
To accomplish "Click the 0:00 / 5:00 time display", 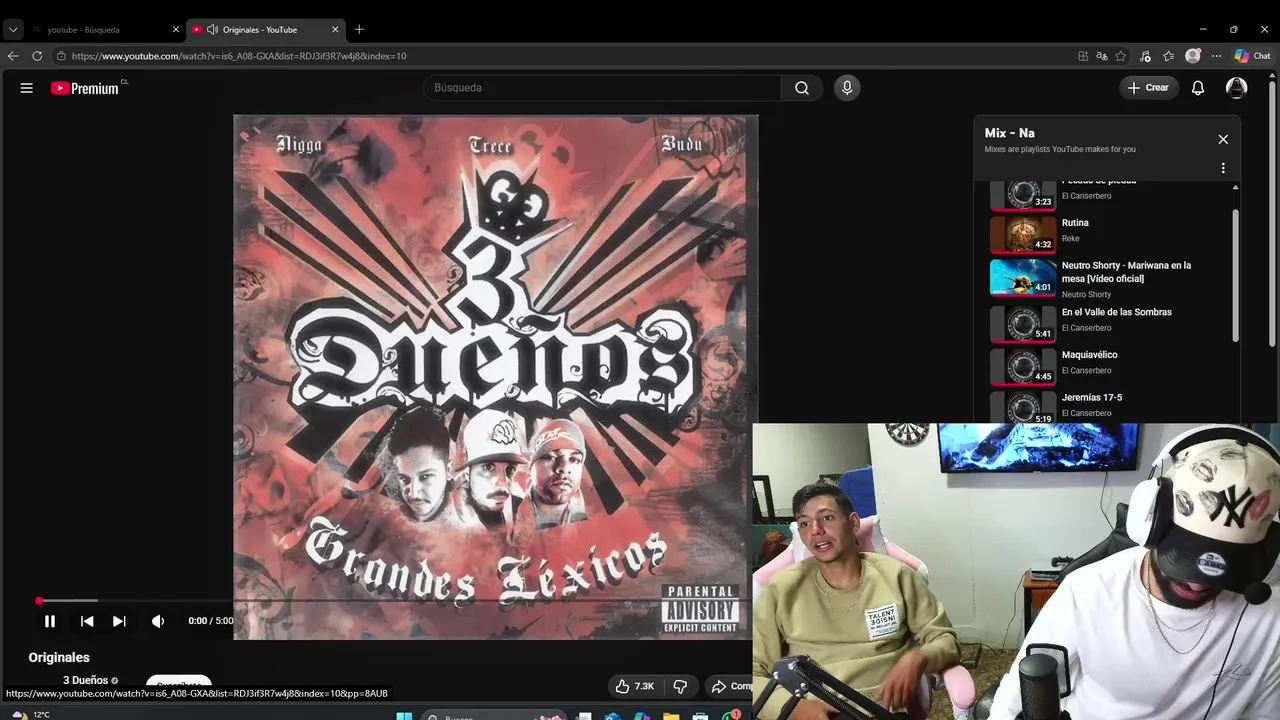I will click(x=210, y=621).
